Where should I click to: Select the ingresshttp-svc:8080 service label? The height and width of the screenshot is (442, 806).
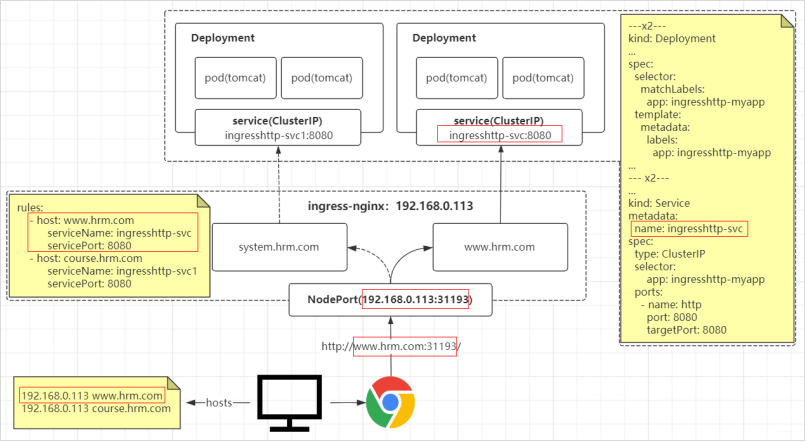(500, 135)
